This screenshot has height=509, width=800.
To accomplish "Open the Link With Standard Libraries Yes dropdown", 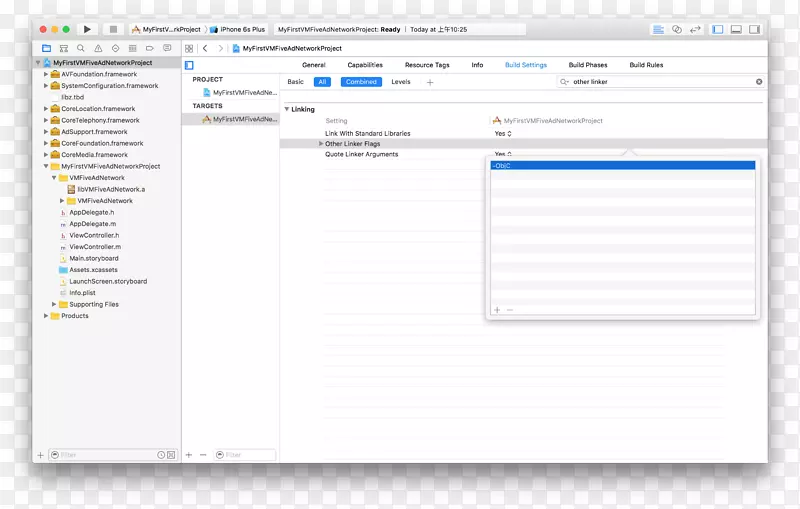I will coord(502,133).
